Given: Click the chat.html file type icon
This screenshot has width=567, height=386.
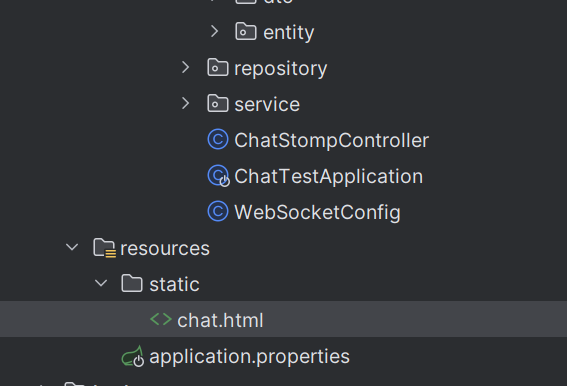Looking at the screenshot, I should pos(161,319).
